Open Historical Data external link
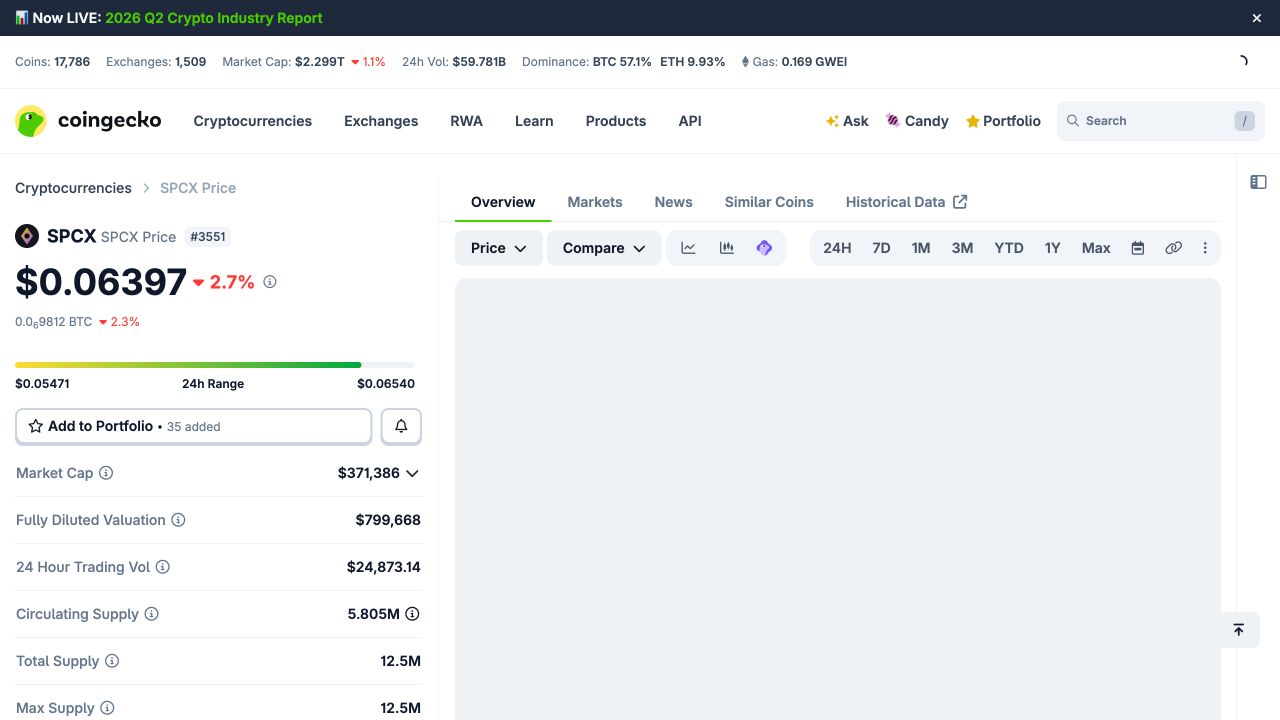1280x720 pixels. click(906, 202)
